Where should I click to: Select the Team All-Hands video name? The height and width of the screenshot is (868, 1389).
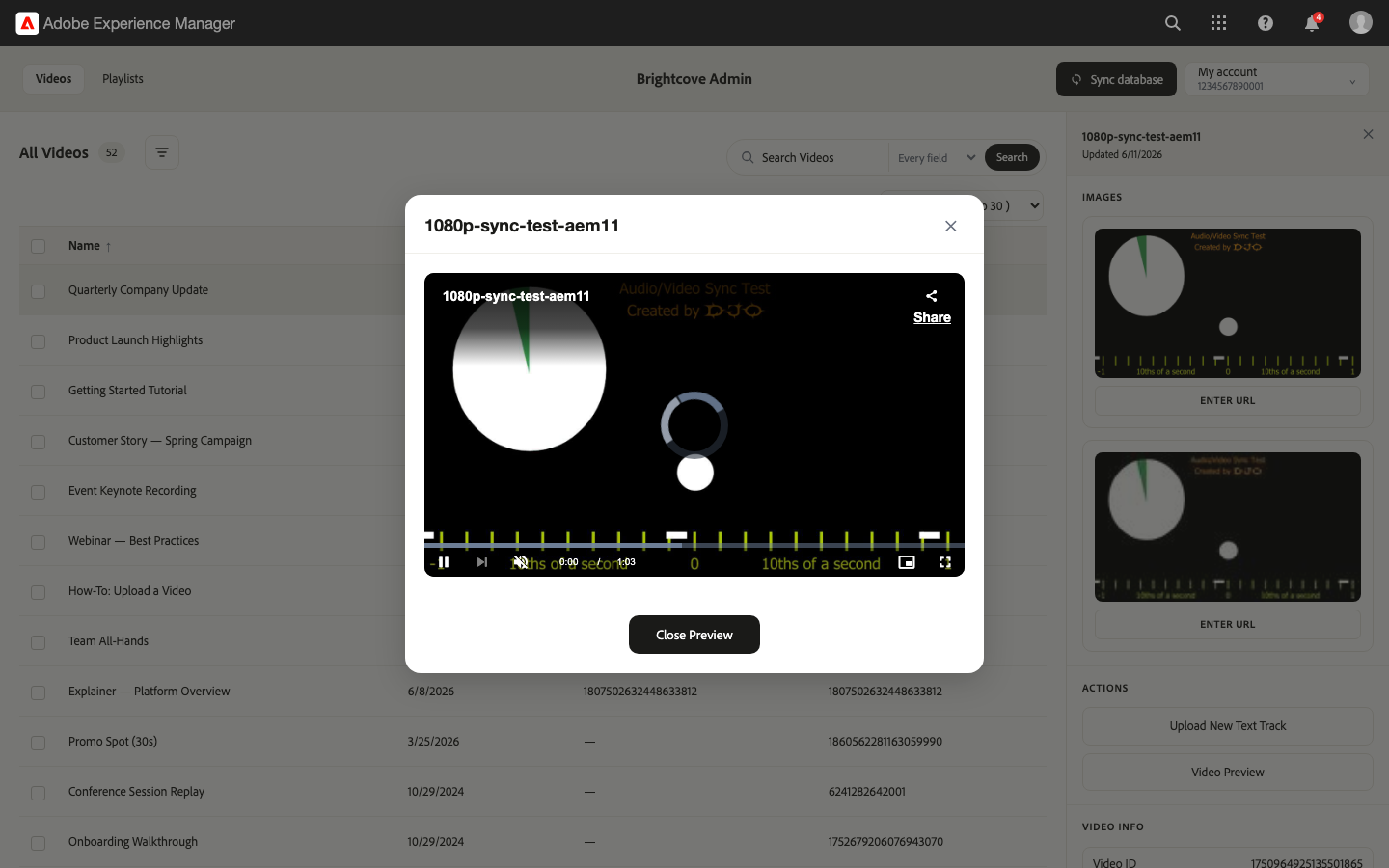108,641
